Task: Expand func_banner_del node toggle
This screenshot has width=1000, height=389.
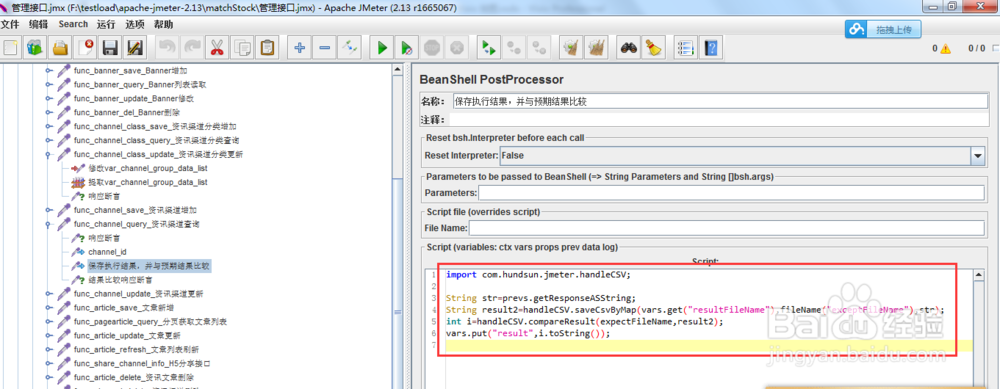Action: click(x=48, y=112)
